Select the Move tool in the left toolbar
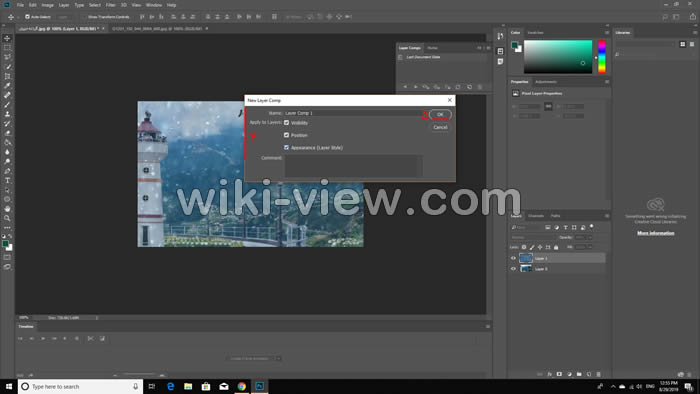Viewport: 700px width, 394px height. (7, 38)
